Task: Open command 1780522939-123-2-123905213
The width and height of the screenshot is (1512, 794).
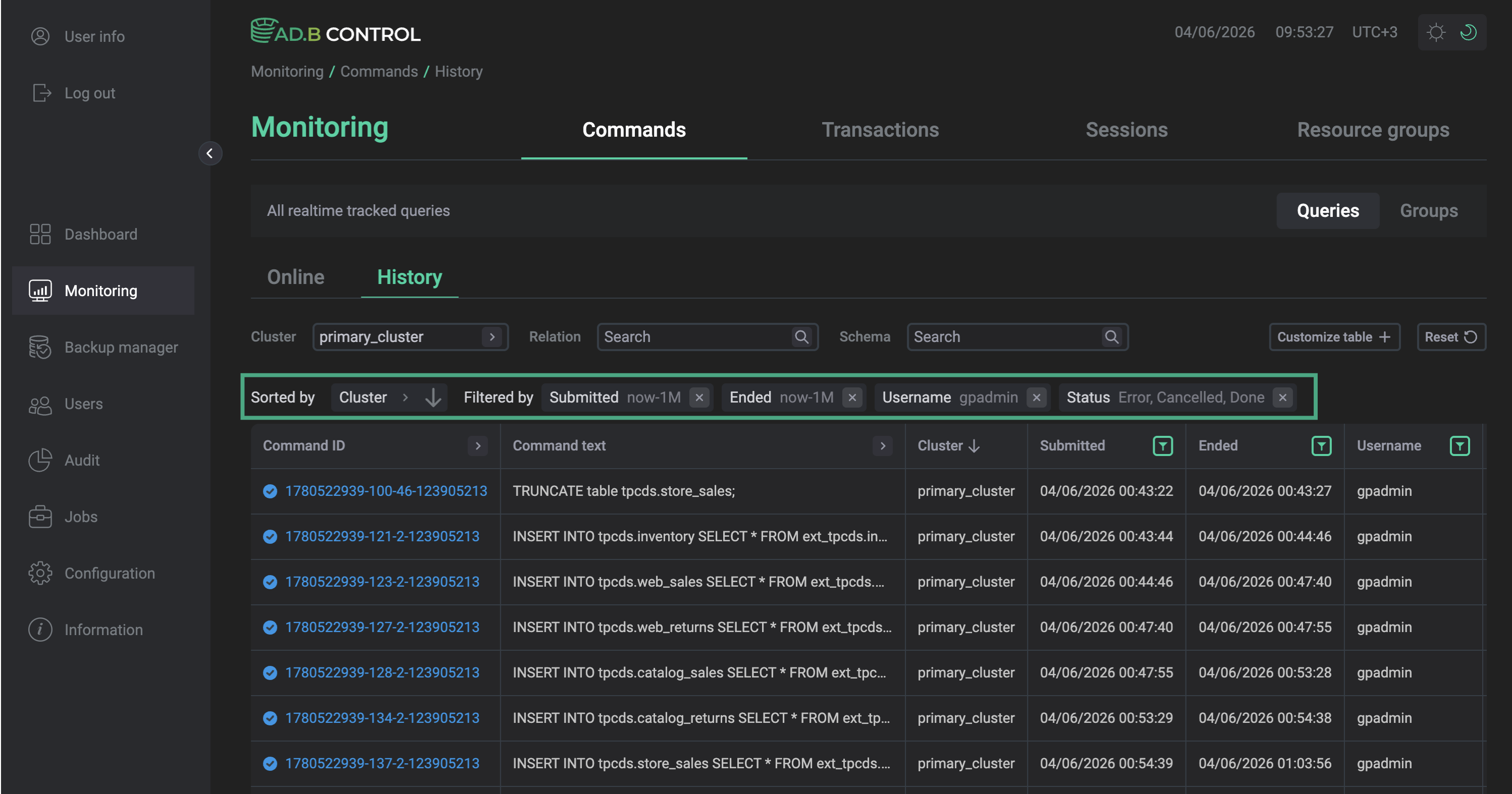Action: (382, 582)
